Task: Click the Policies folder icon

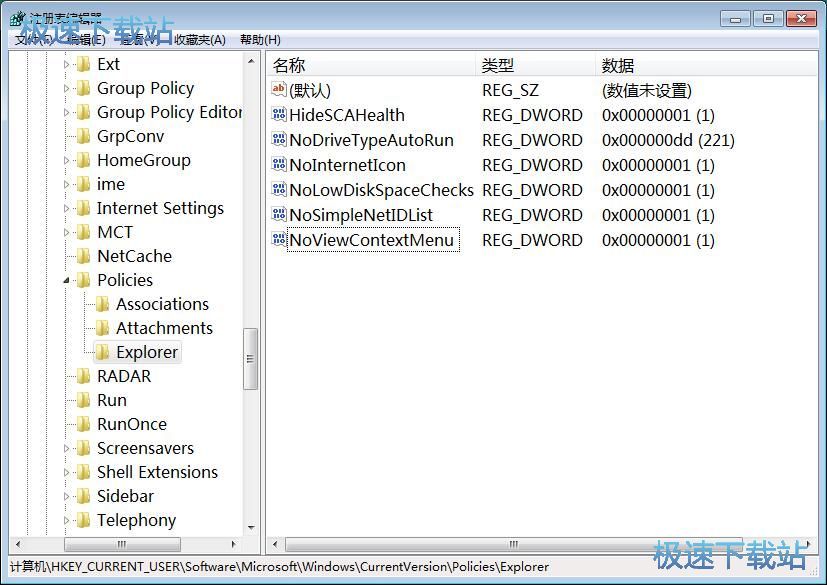Action: (x=83, y=280)
